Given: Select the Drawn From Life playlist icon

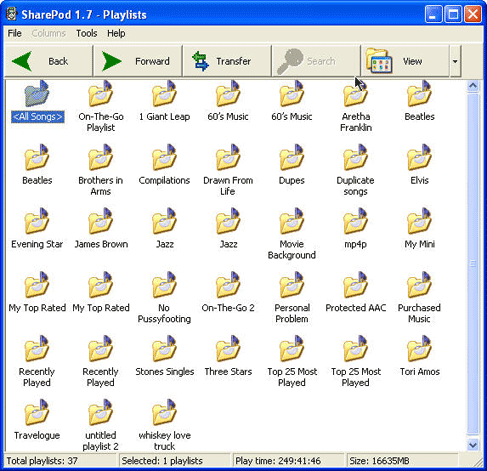Looking at the screenshot, I should (228, 157).
